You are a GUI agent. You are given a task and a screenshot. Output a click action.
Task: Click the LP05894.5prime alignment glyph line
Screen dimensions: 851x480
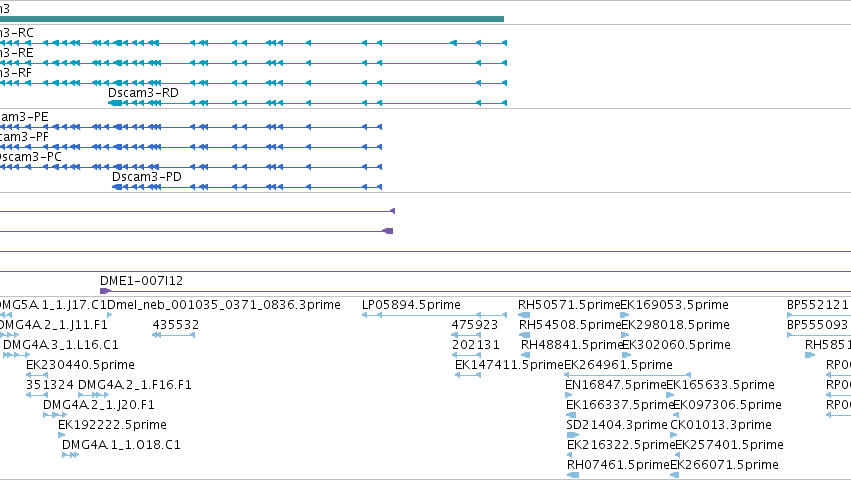[434, 315]
